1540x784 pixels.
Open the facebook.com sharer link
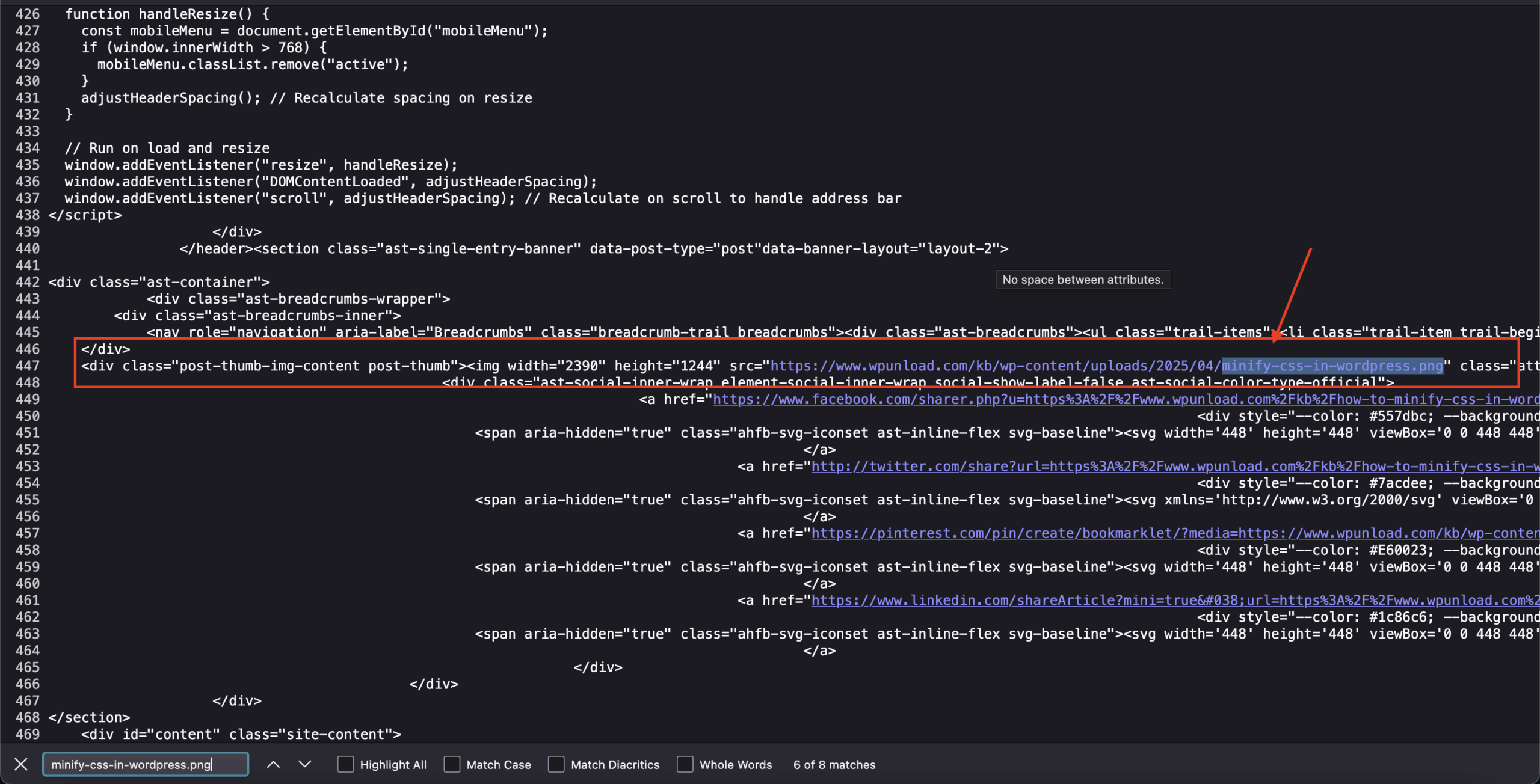(x=1126, y=399)
